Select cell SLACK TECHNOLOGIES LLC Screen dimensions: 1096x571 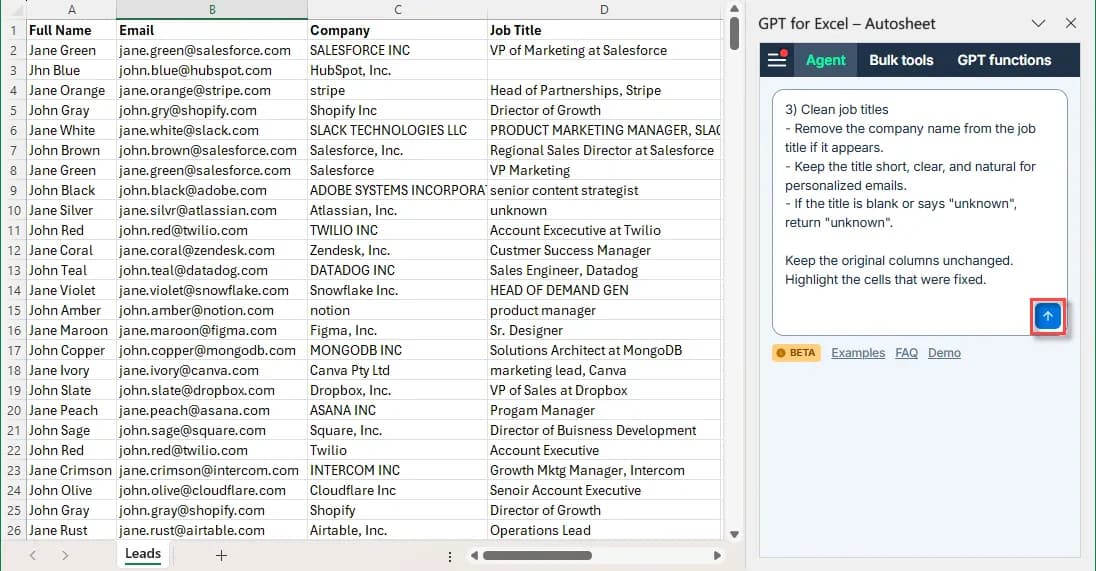397,130
